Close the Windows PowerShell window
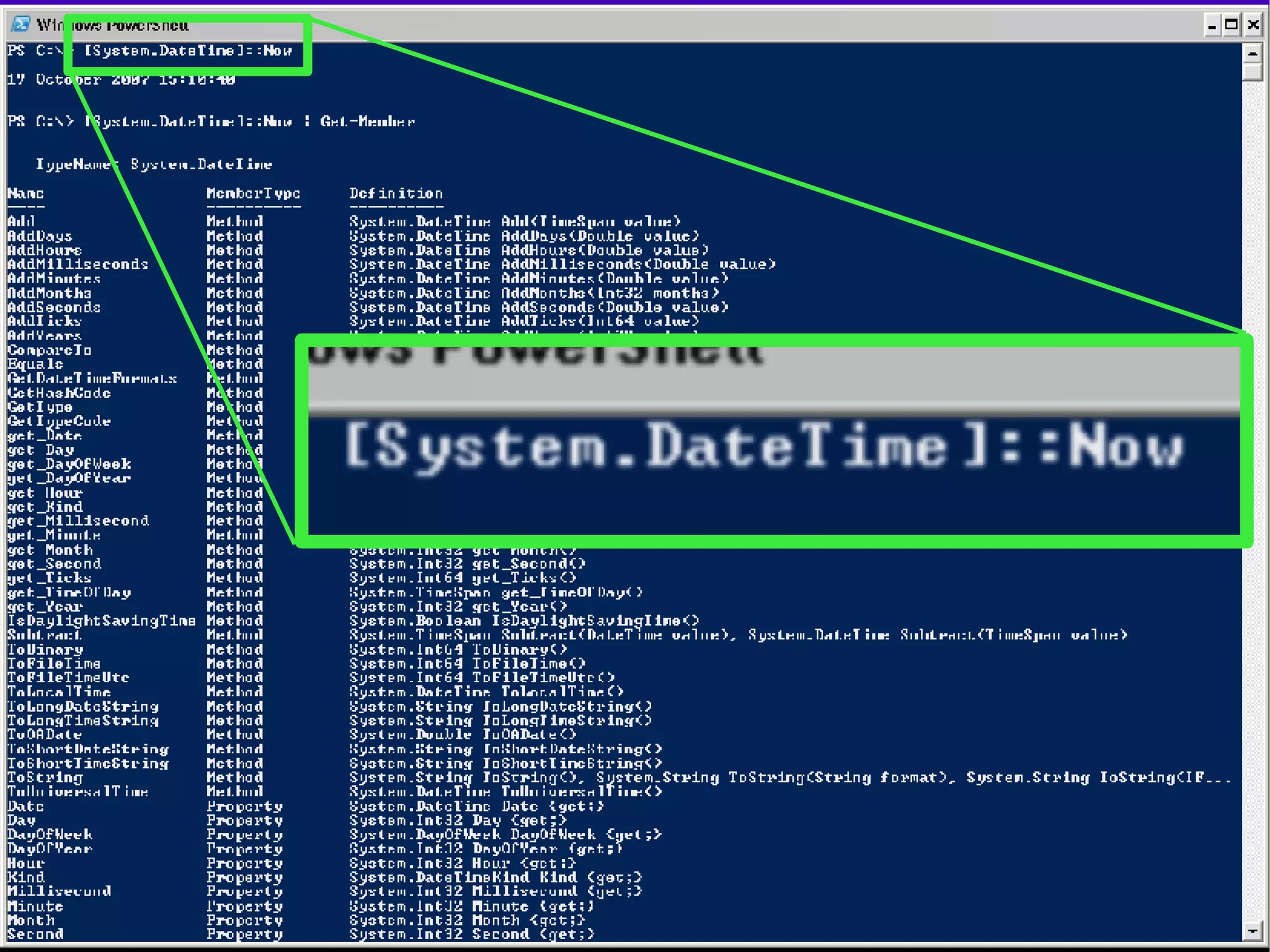Viewport: 1270px width, 952px height. pyautogui.click(x=1253, y=25)
